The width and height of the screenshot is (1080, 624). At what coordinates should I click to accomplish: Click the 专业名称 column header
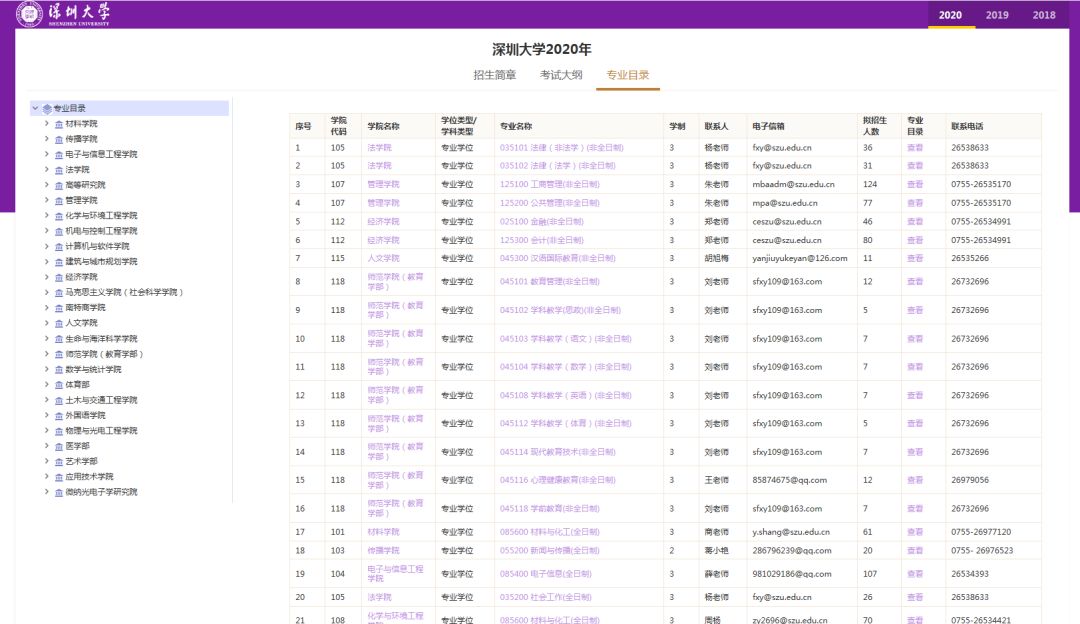516,126
